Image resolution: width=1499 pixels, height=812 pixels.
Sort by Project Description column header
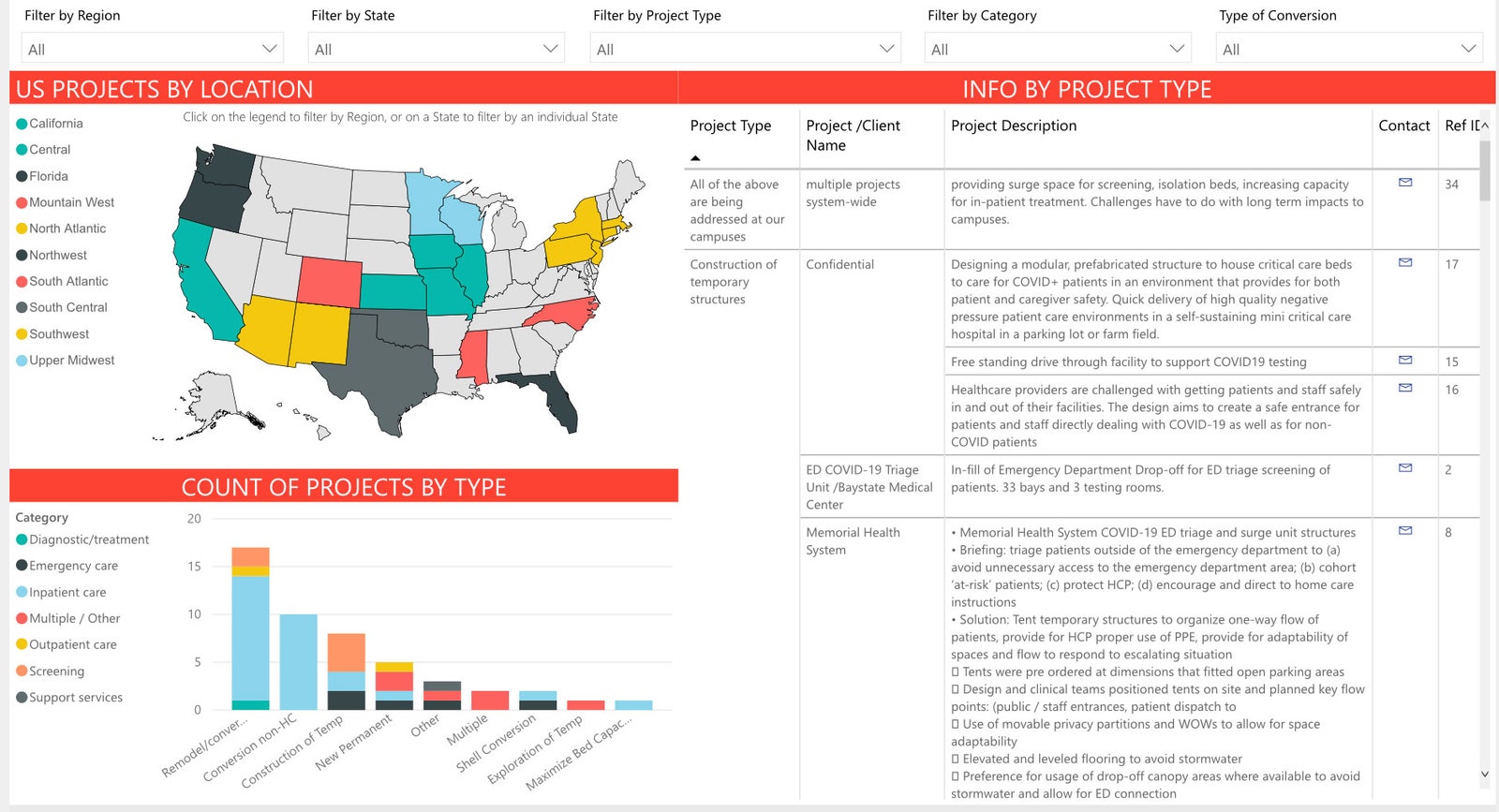(x=1014, y=125)
